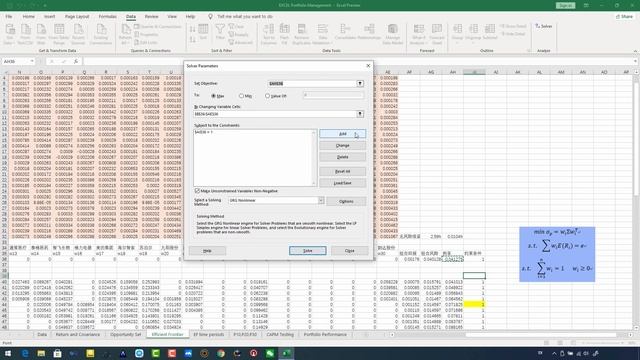The height and width of the screenshot is (360, 640).
Task: Click Set Objective range selector arrow
Action: click(360, 83)
